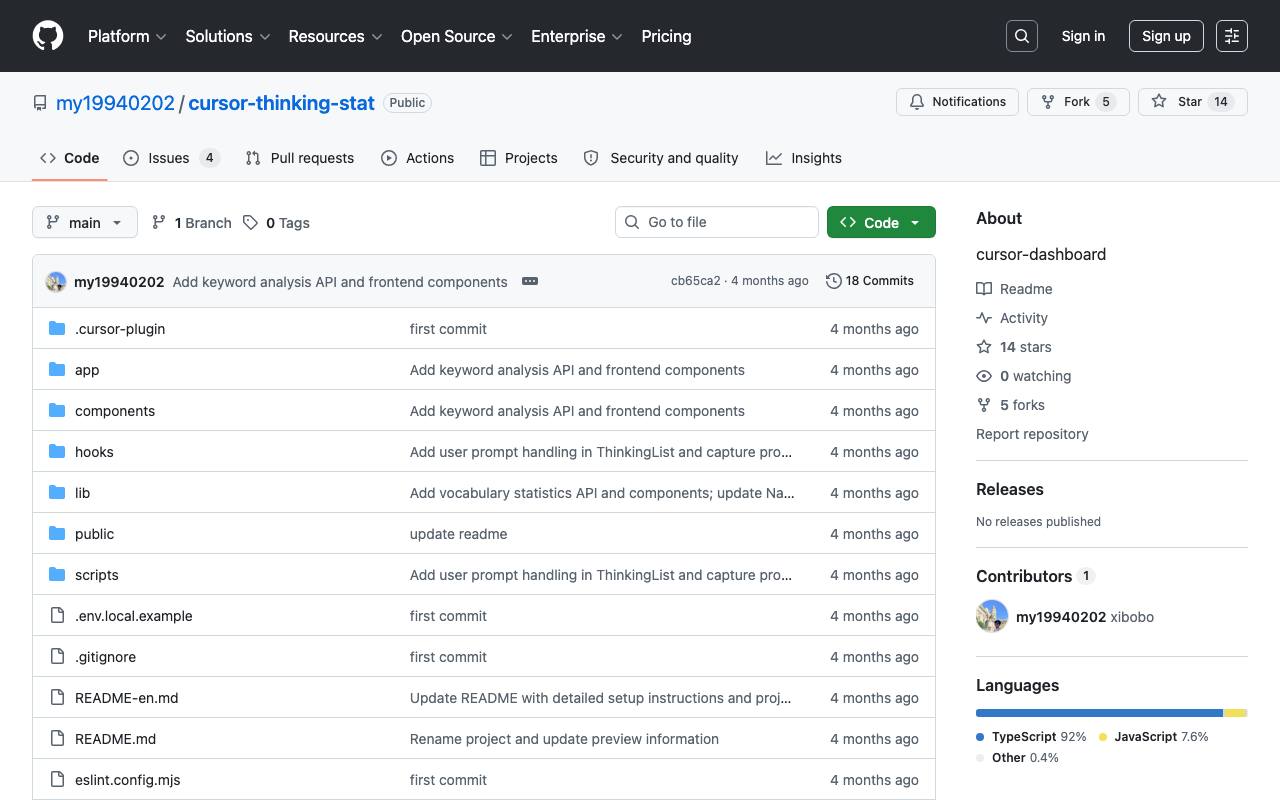The height and width of the screenshot is (800, 1280).
Task: Open the .gitignore file
Action: (105, 657)
